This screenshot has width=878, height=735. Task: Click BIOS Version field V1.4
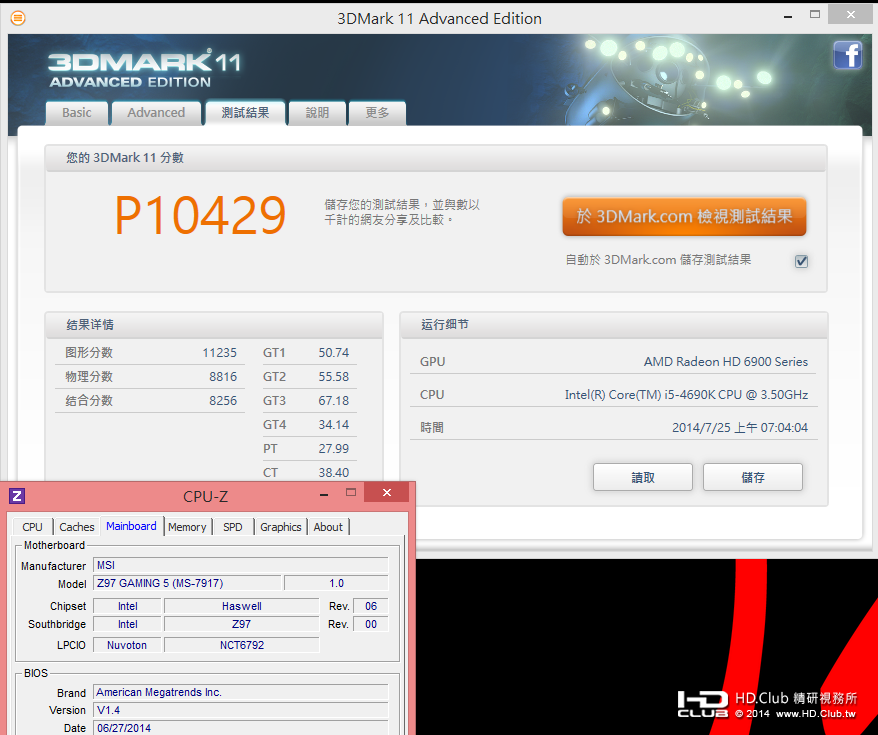point(241,710)
